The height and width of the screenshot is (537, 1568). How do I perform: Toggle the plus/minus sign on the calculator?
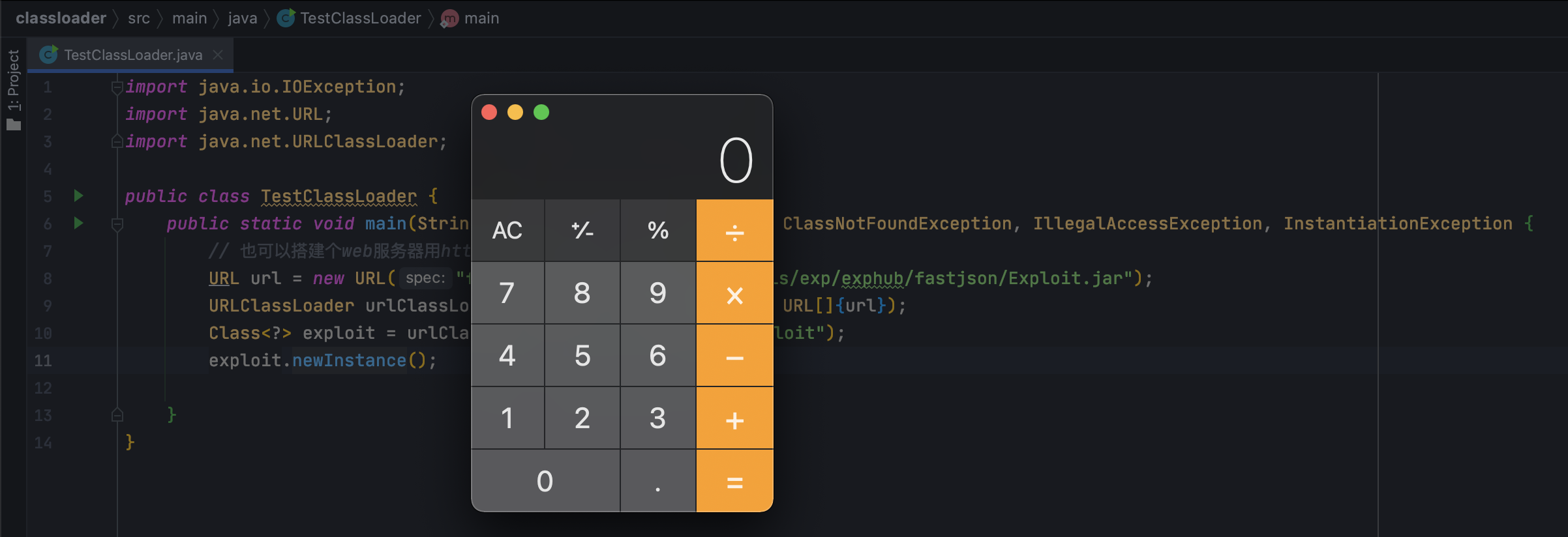coord(582,230)
